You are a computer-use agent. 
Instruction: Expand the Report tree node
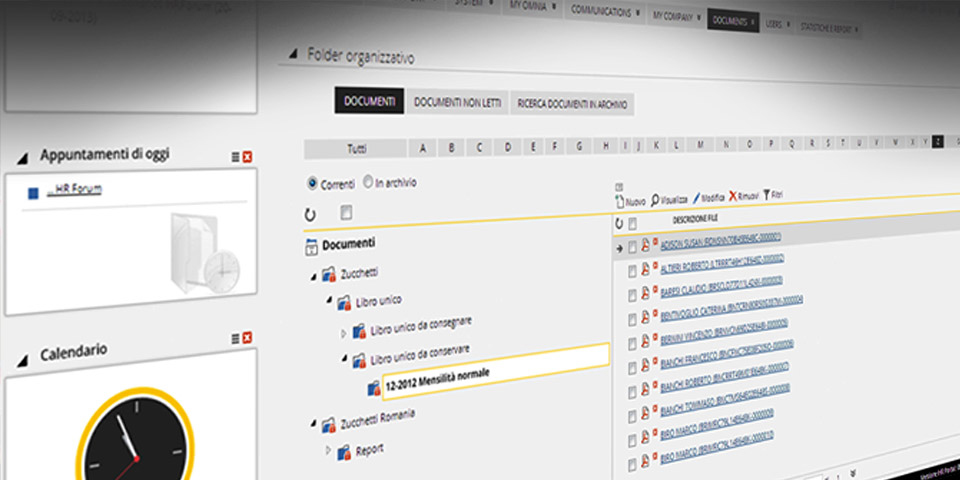pyautogui.click(x=329, y=450)
